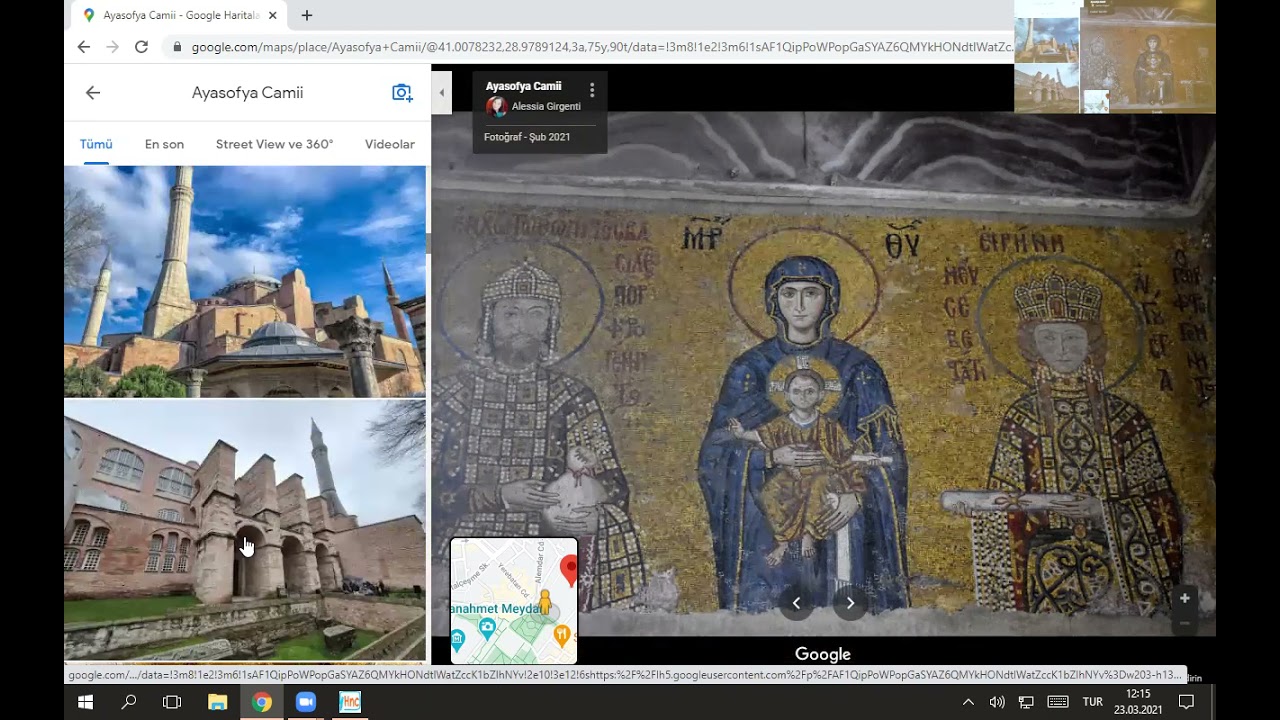
Task: Zoom out with the minus button
Action: pos(1185,623)
